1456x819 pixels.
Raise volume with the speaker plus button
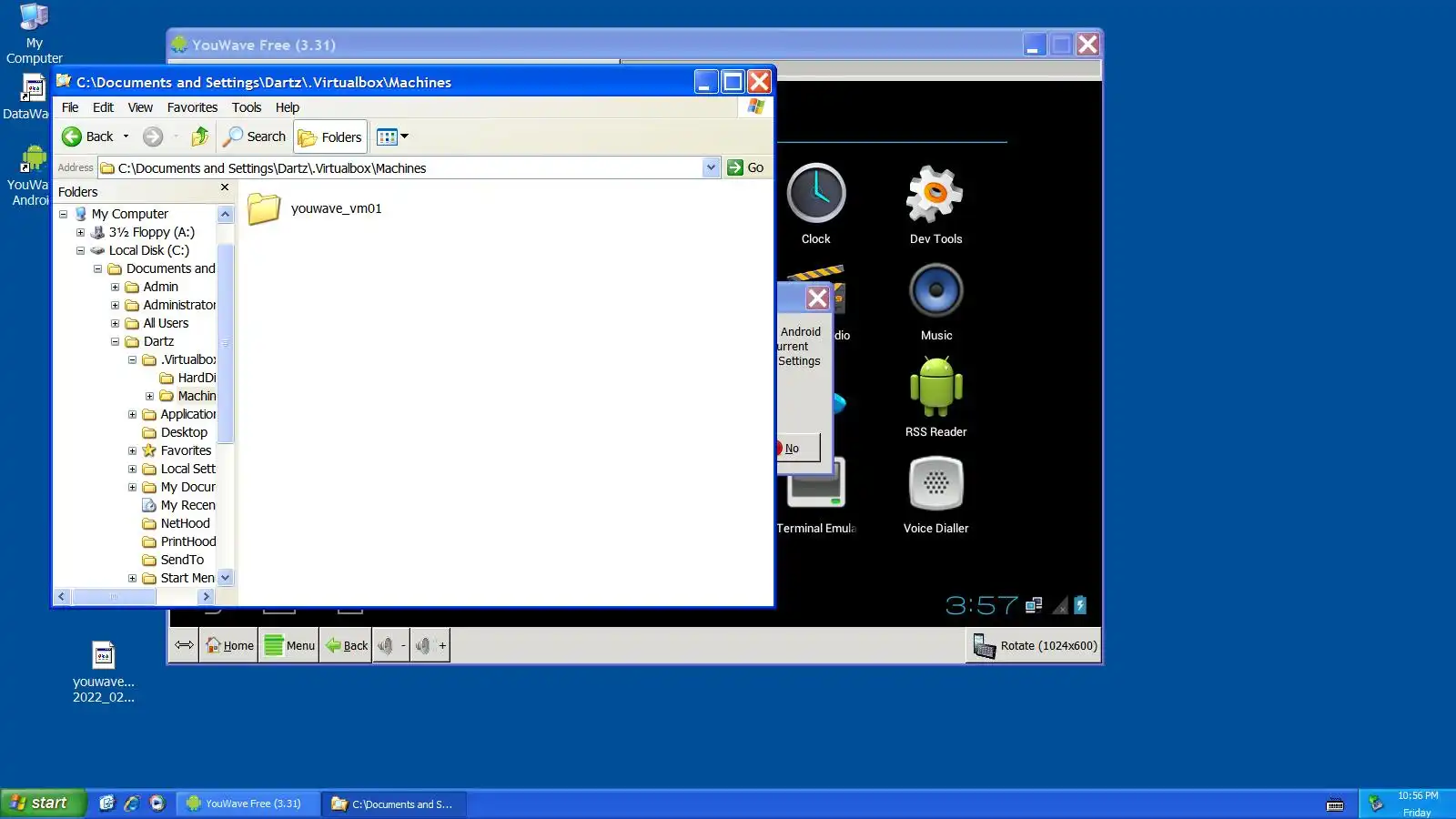click(430, 645)
